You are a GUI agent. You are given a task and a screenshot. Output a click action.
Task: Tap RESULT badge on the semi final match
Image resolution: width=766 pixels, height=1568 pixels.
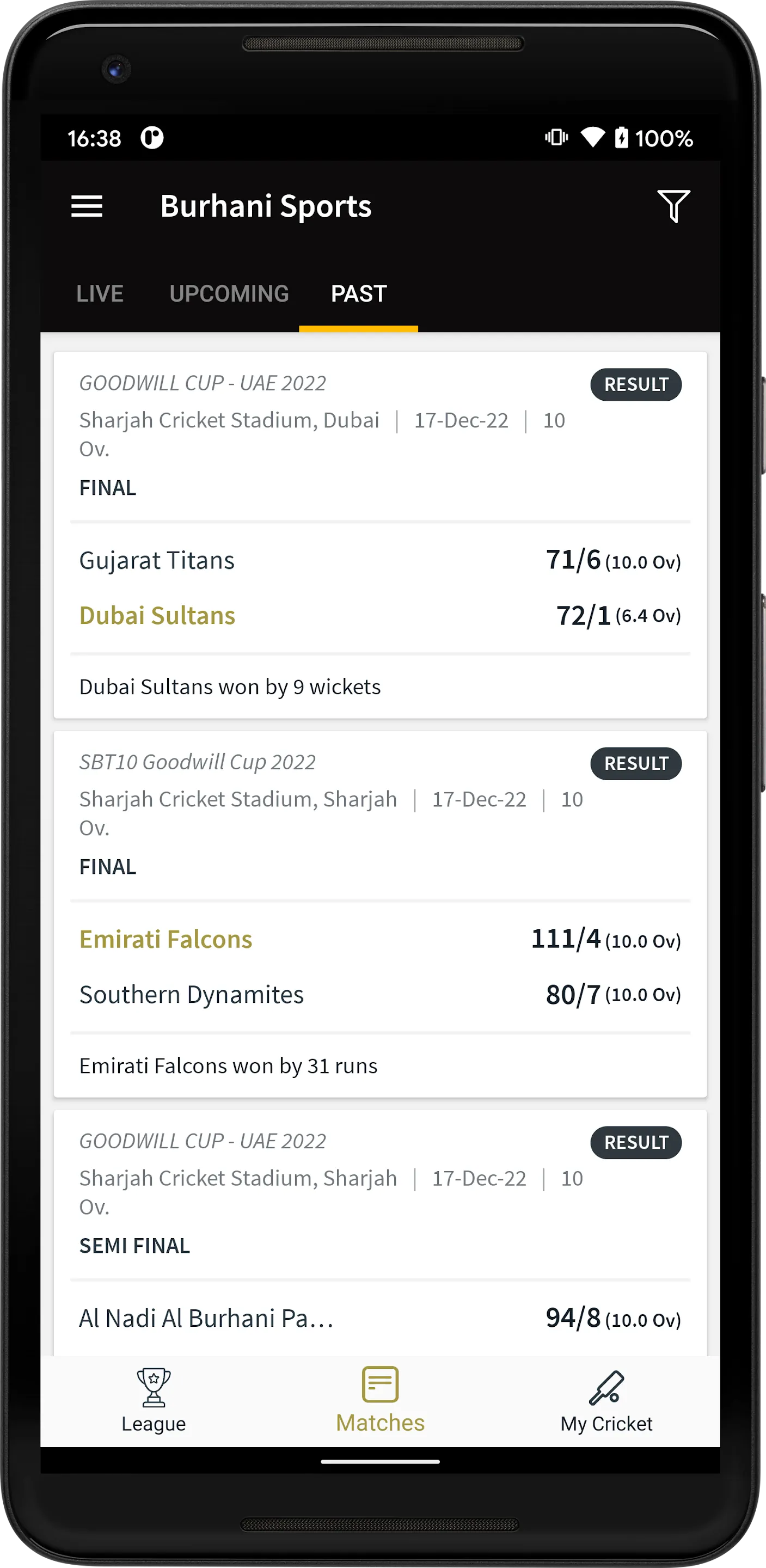click(636, 1143)
